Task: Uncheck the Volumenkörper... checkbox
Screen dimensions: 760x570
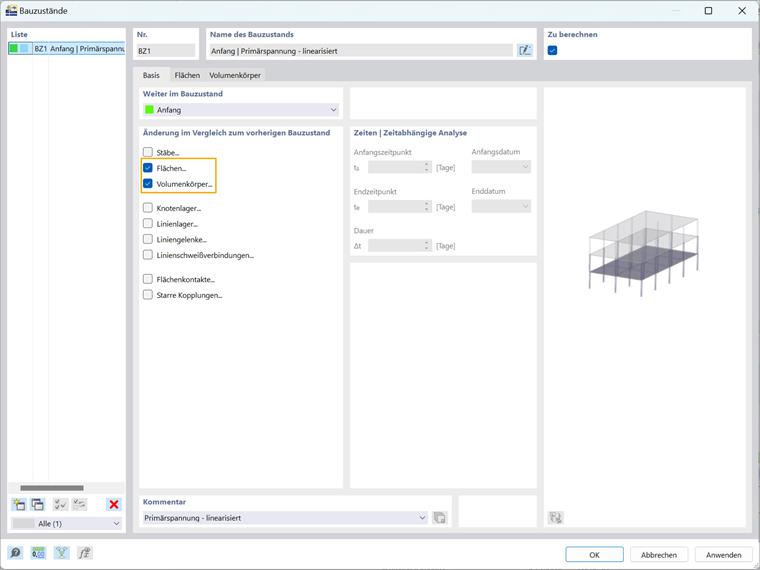Action: click(x=148, y=184)
